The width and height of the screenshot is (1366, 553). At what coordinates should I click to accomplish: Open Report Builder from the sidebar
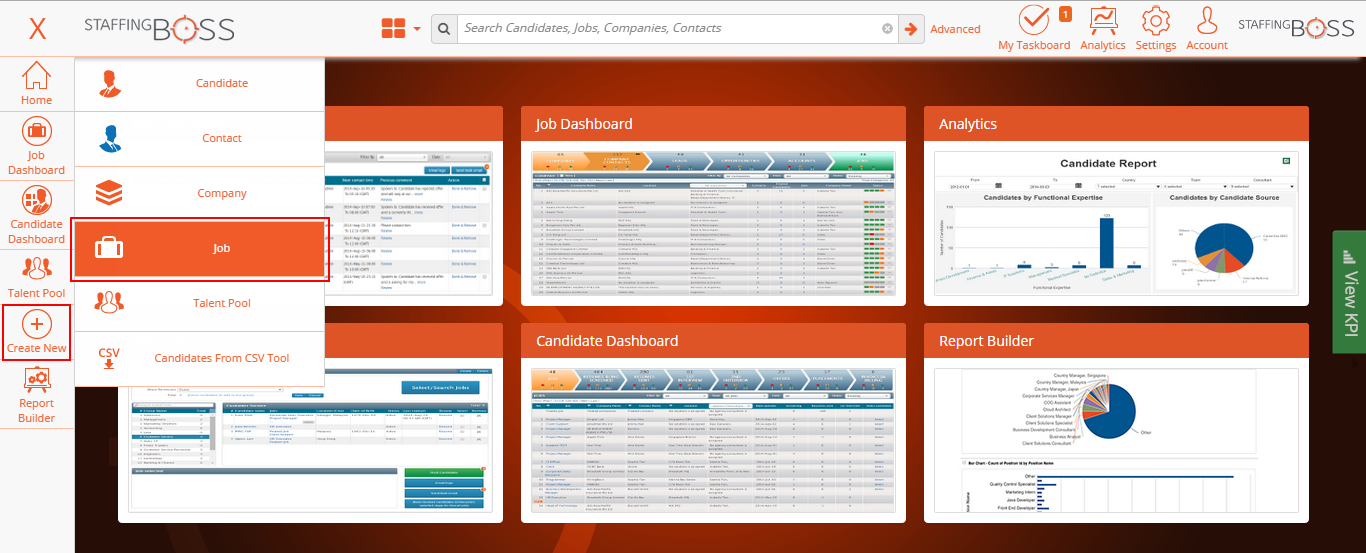coord(36,396)
